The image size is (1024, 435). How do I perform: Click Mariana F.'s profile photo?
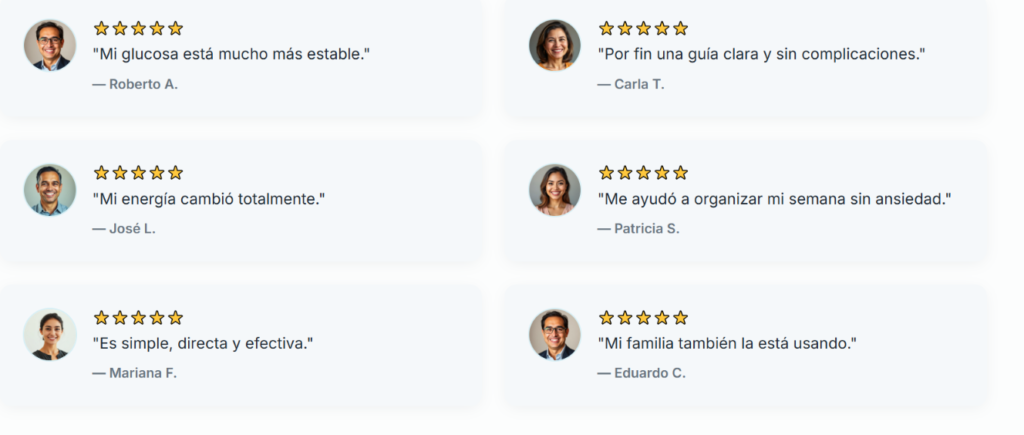coord(50,334)
